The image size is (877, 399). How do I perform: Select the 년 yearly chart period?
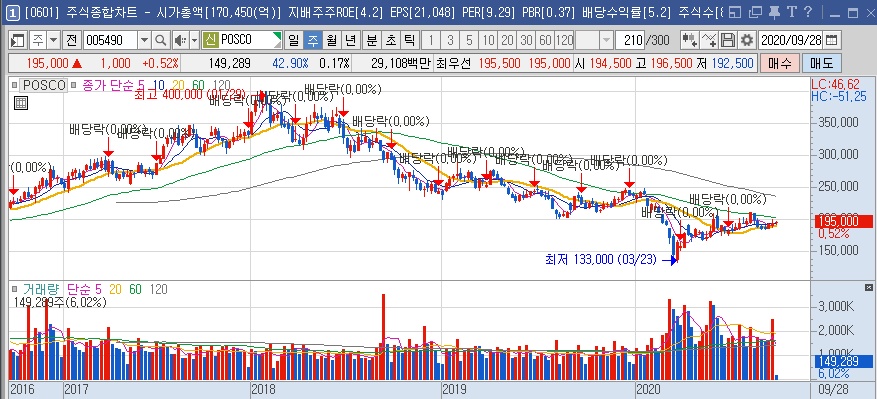coord(351,40)
